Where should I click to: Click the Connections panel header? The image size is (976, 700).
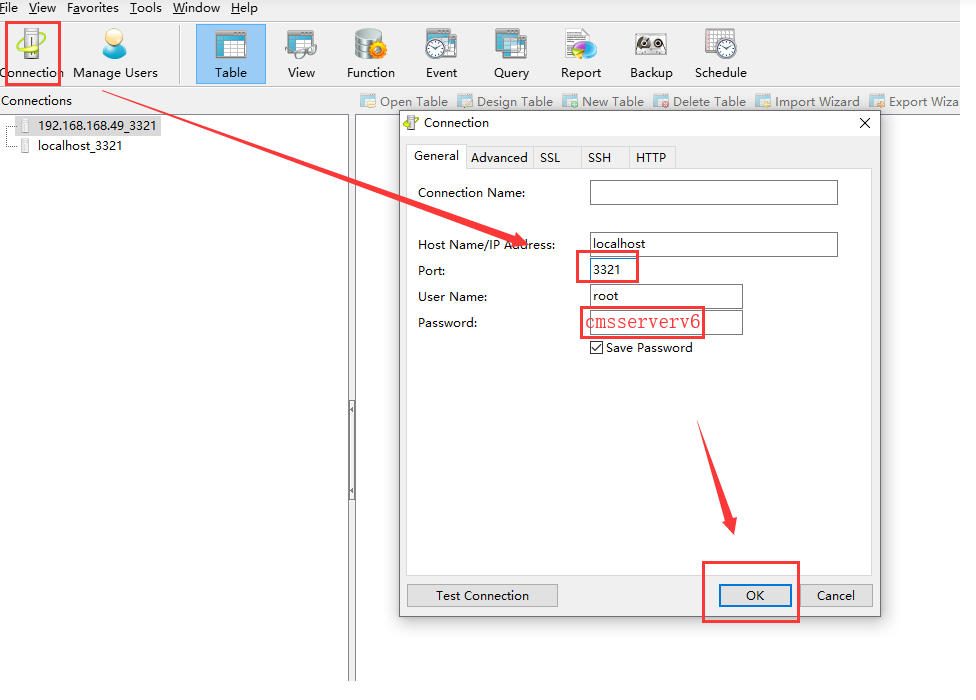click(x=37, y=101)
